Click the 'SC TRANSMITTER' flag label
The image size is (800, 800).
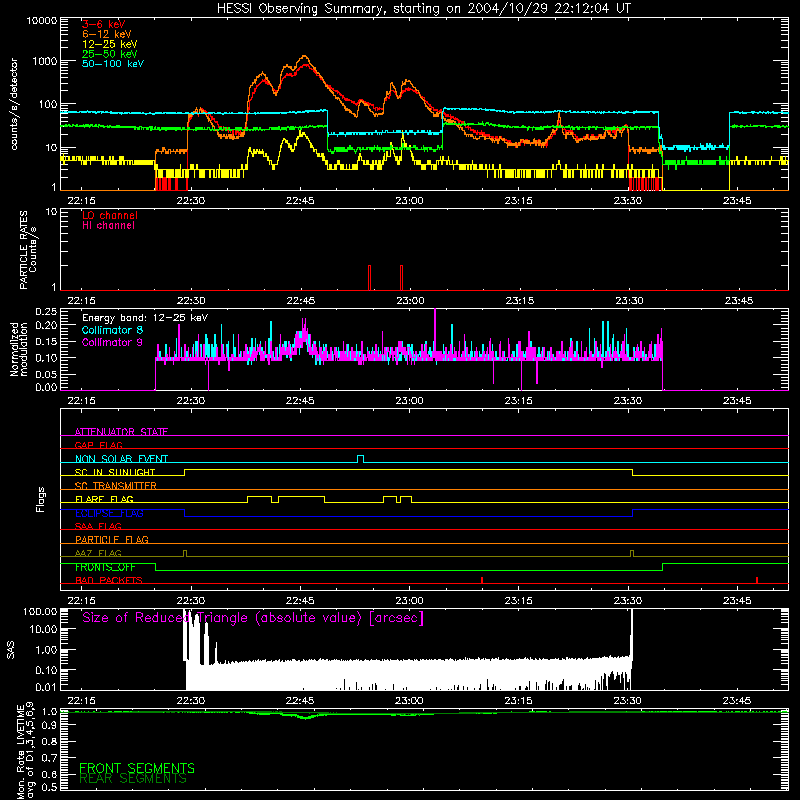(x=116, y=485)
